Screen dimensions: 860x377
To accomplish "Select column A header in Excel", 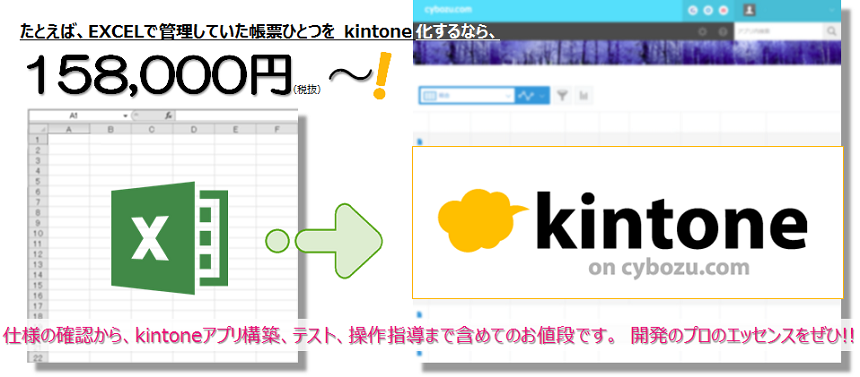I will (69, 130).
